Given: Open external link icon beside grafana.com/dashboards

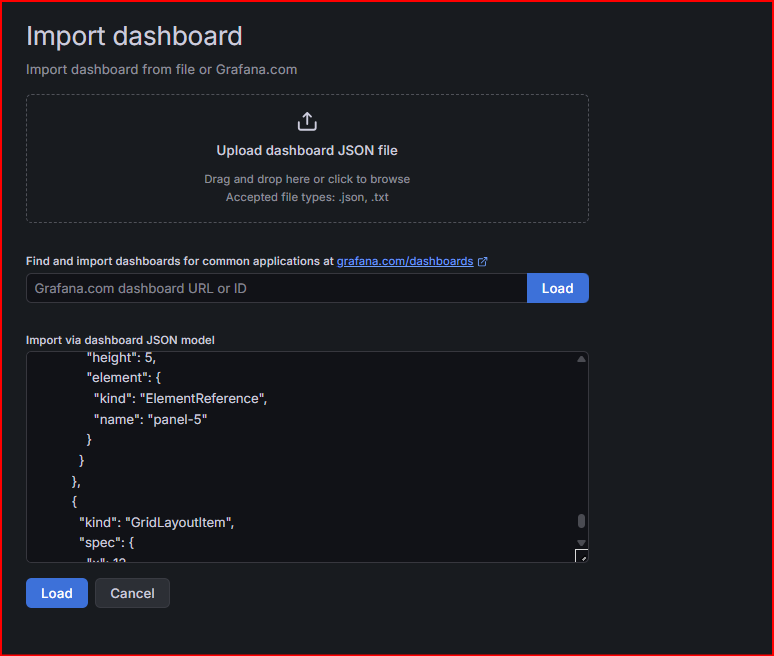Looking at the screenshot, I should pyautogui.click(x=483, y=262).
